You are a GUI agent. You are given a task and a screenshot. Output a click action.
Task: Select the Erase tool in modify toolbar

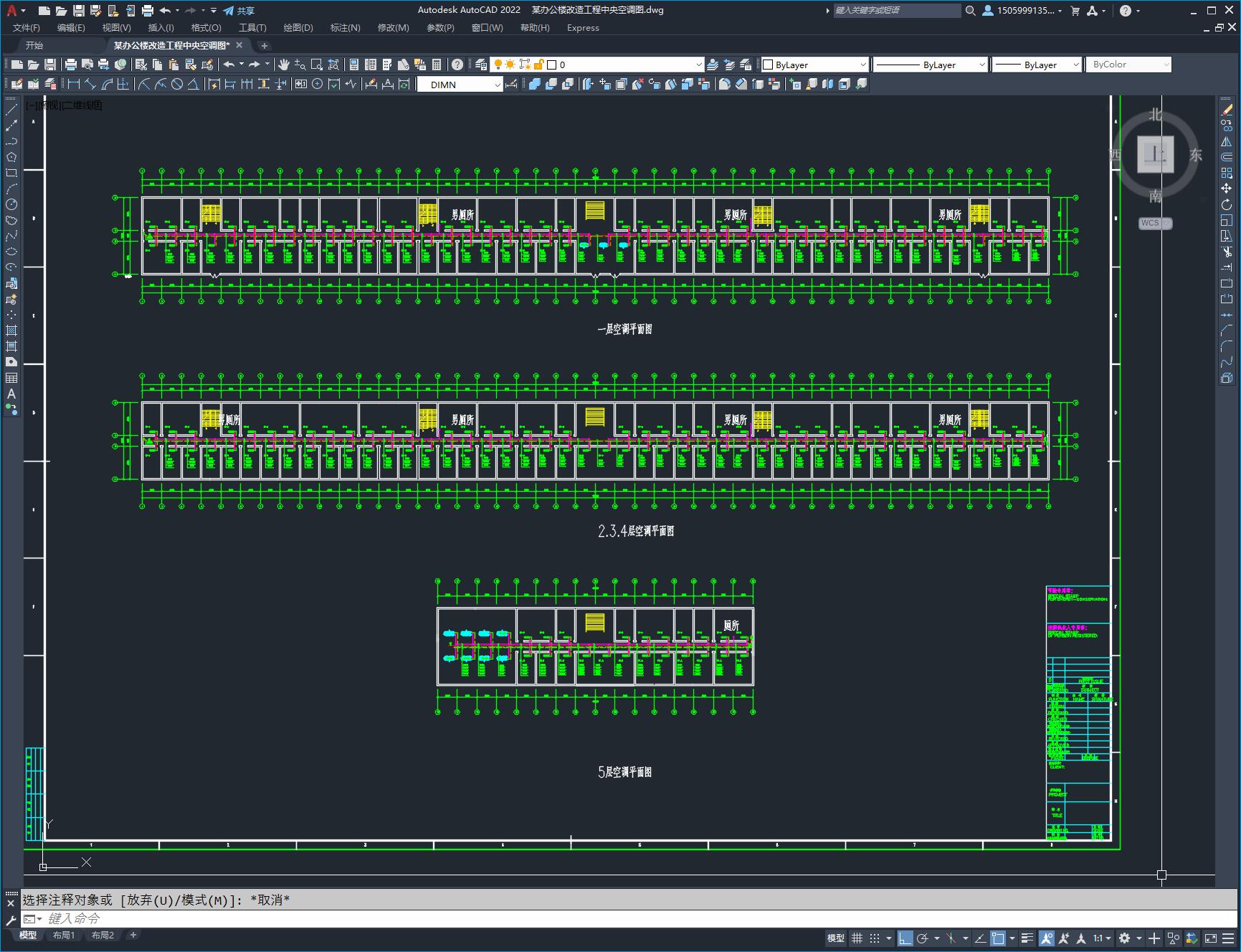1227,110
